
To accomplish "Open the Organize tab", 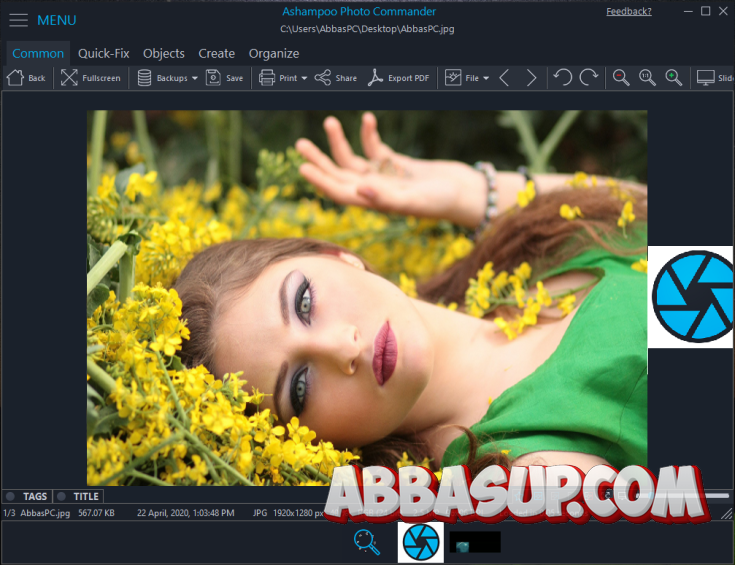I will 274,53.
